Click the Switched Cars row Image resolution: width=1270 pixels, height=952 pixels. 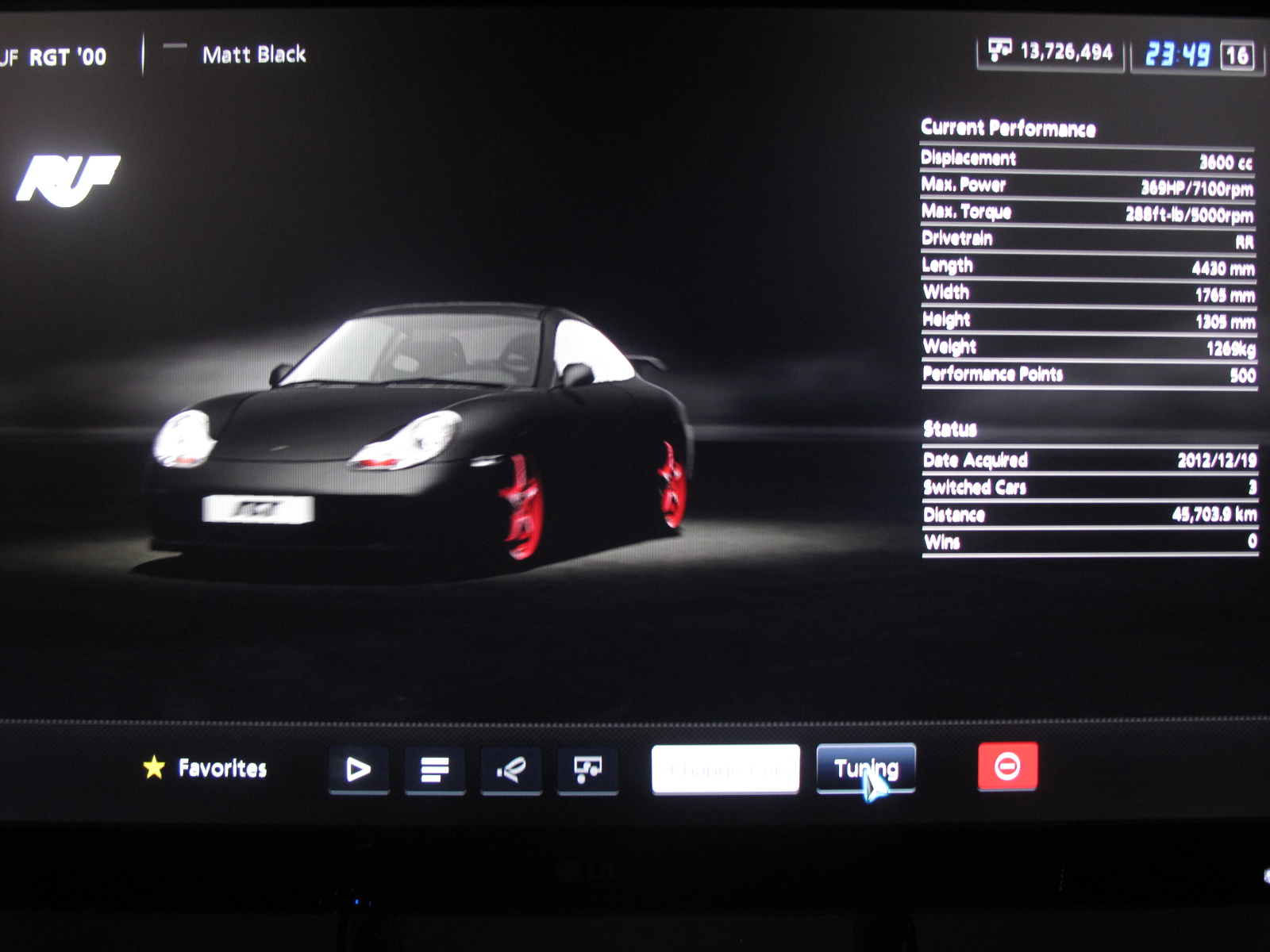tap(1090, 487)
